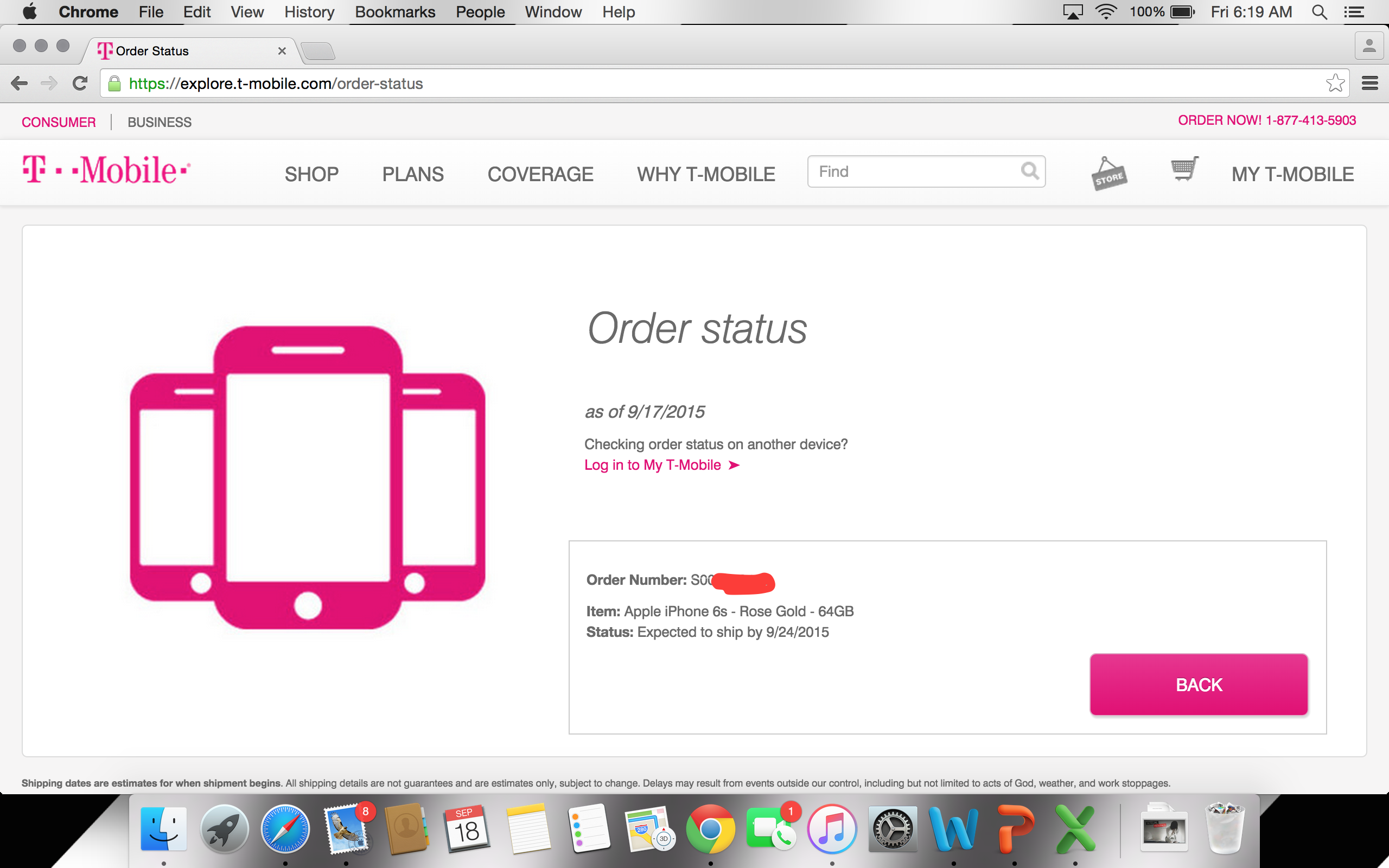This screenshot has width=1389, height=868.
Task: Click the green padlock security icon
Action: coord(115,84)
